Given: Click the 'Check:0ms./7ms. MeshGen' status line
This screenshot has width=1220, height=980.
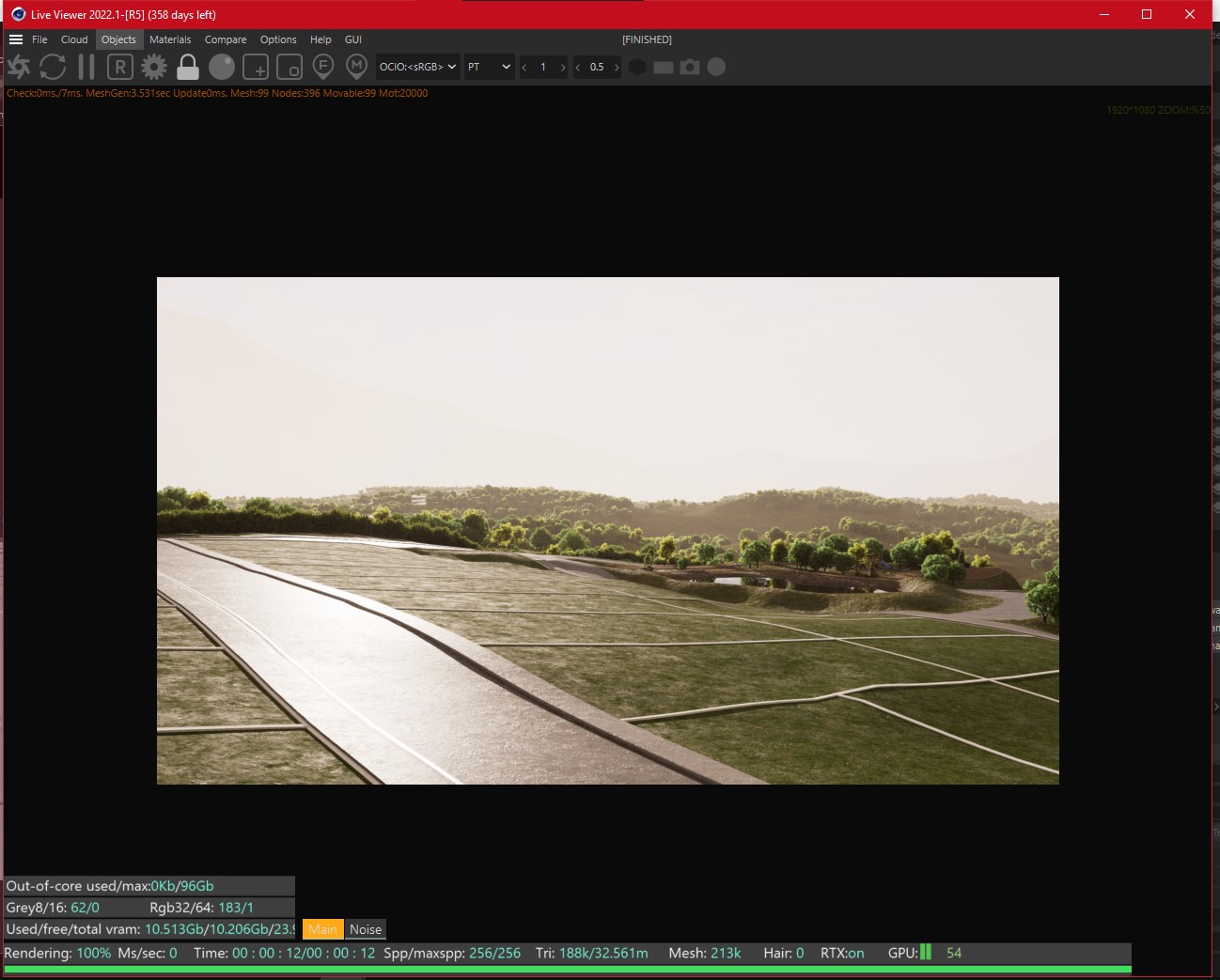Looking at the screenshot, I should (217, 93).
